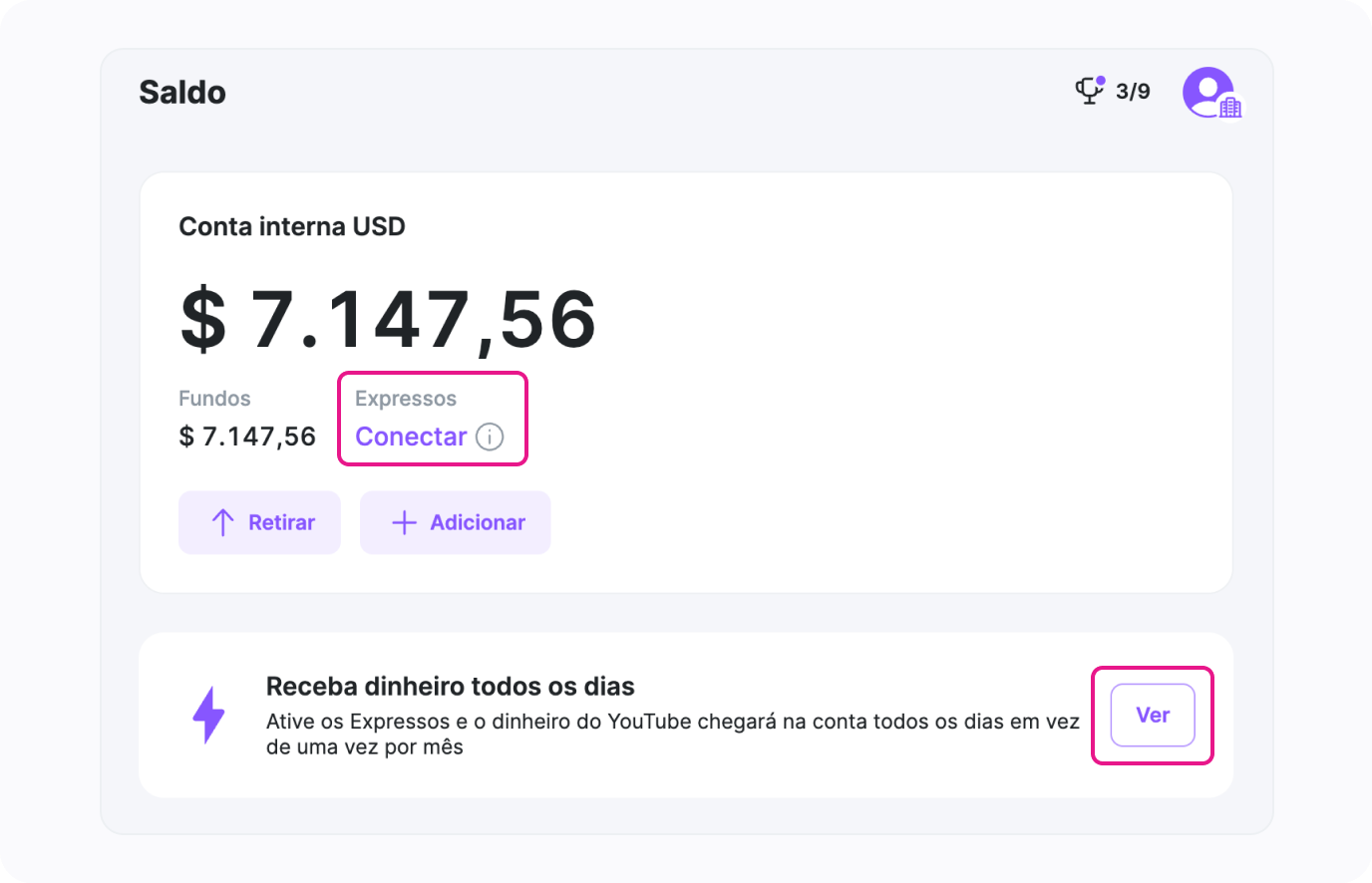Click the up arrow icon in Retirar
1372x883 pixels.
tap(223, 522)
